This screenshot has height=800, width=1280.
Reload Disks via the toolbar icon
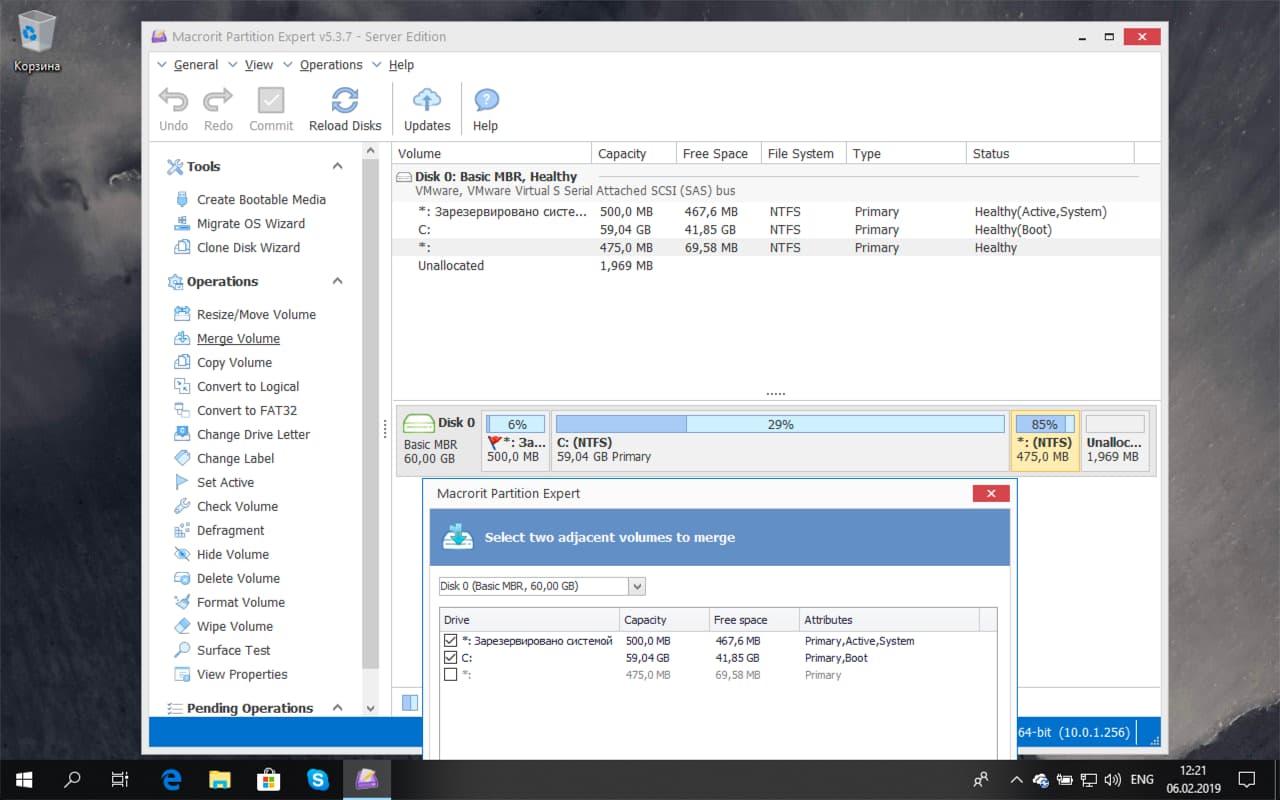tap(345, 109)
